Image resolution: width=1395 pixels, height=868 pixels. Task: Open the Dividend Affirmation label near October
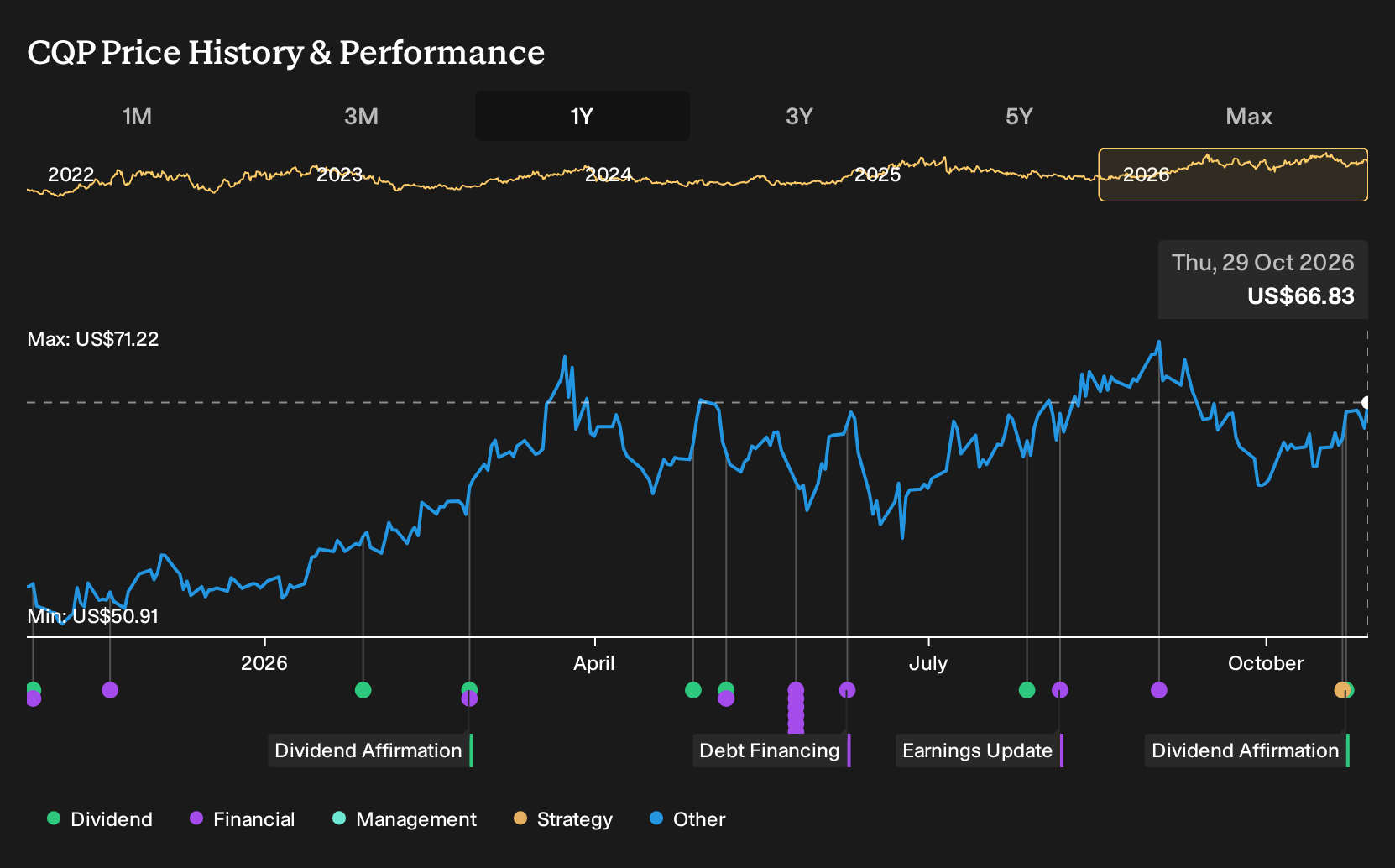[1246, 750]
